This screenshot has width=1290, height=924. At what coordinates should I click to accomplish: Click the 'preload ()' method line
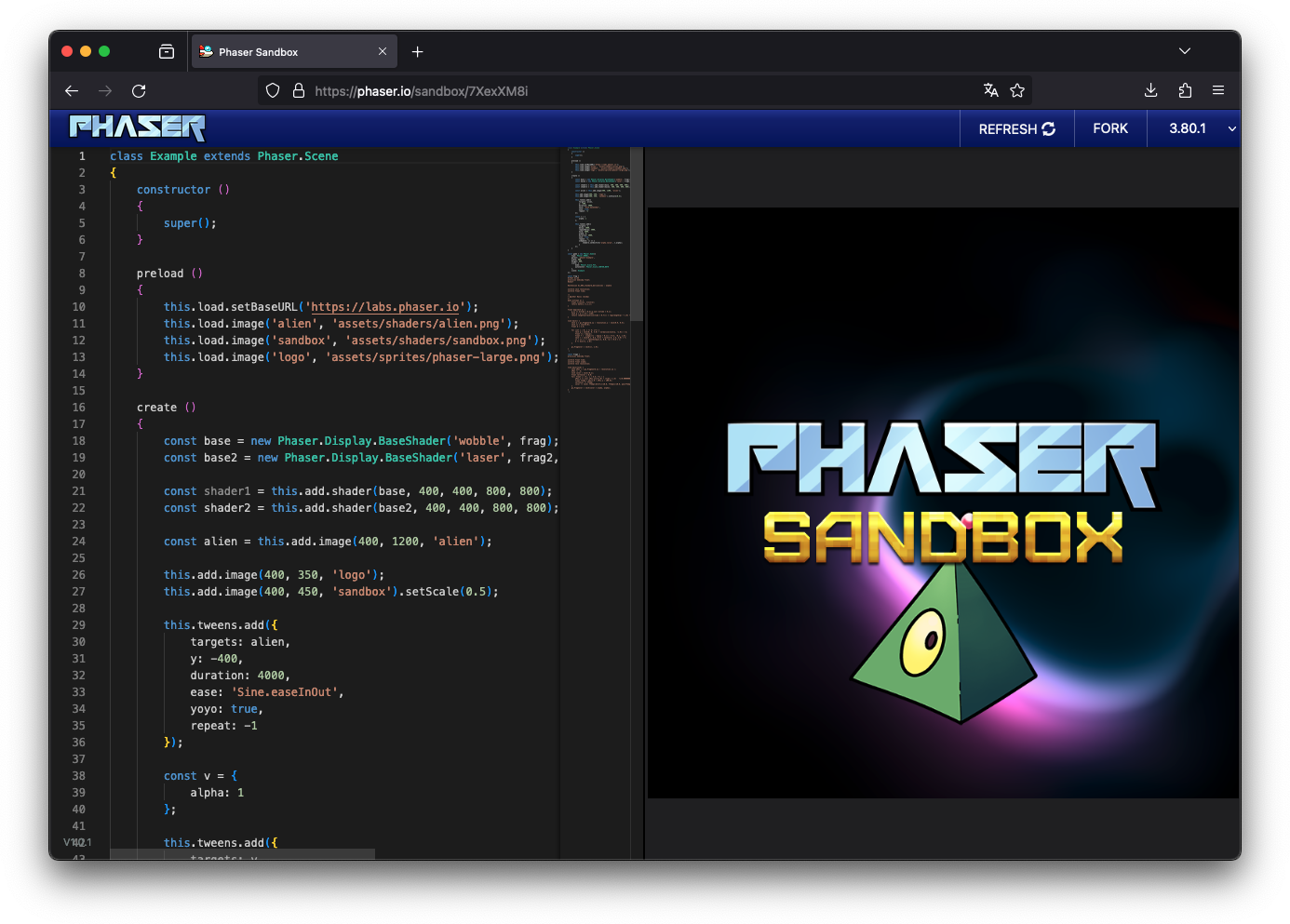pyautogui.click(x=169, y=274)
